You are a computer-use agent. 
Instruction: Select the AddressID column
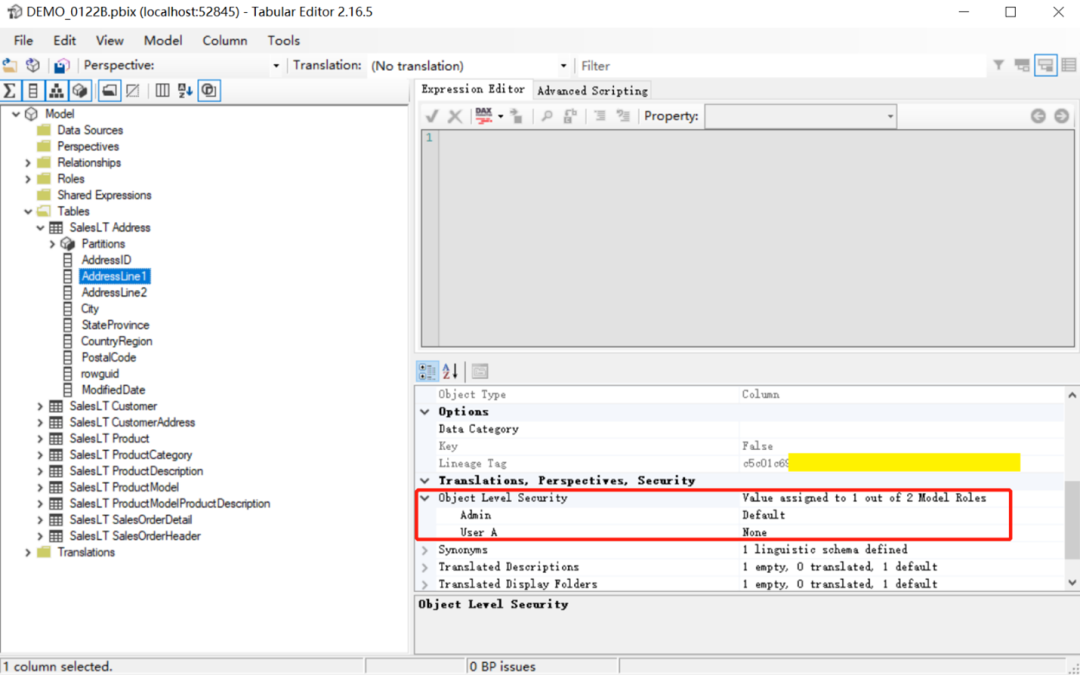[106, 260]
